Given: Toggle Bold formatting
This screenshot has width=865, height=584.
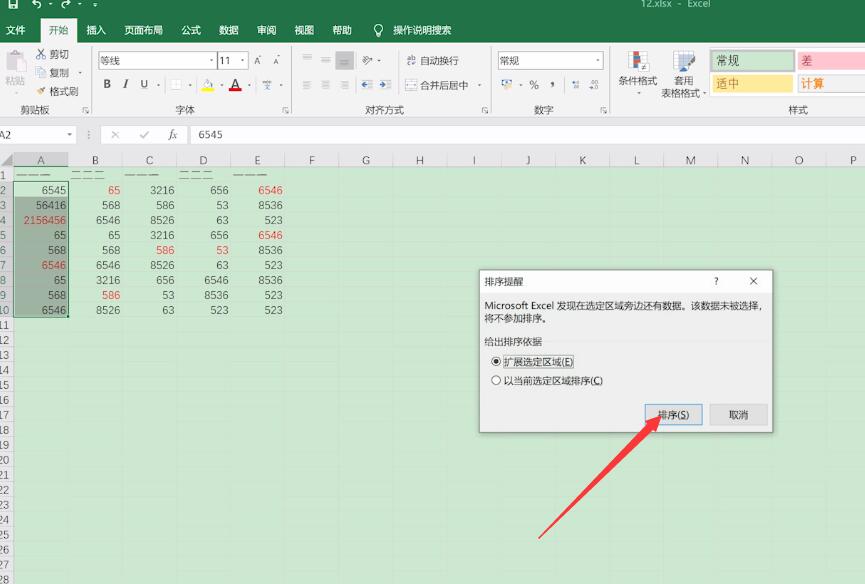Looking at the screenshot, I should [x=107, y=84].
